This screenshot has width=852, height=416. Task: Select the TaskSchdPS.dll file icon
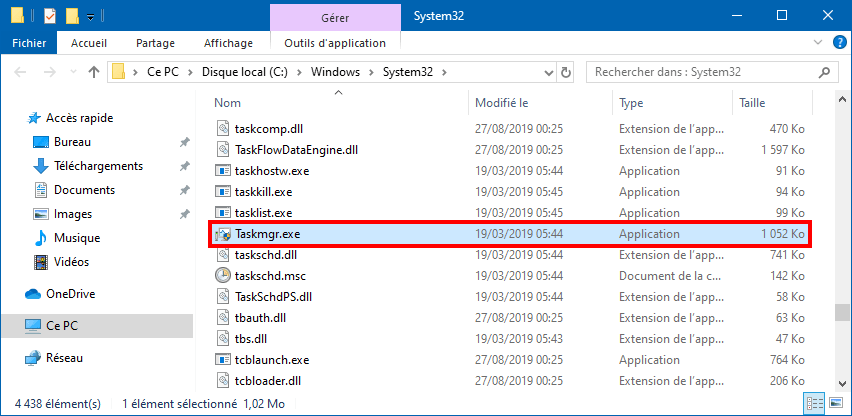pyautogui.click(x=223, y=297)
